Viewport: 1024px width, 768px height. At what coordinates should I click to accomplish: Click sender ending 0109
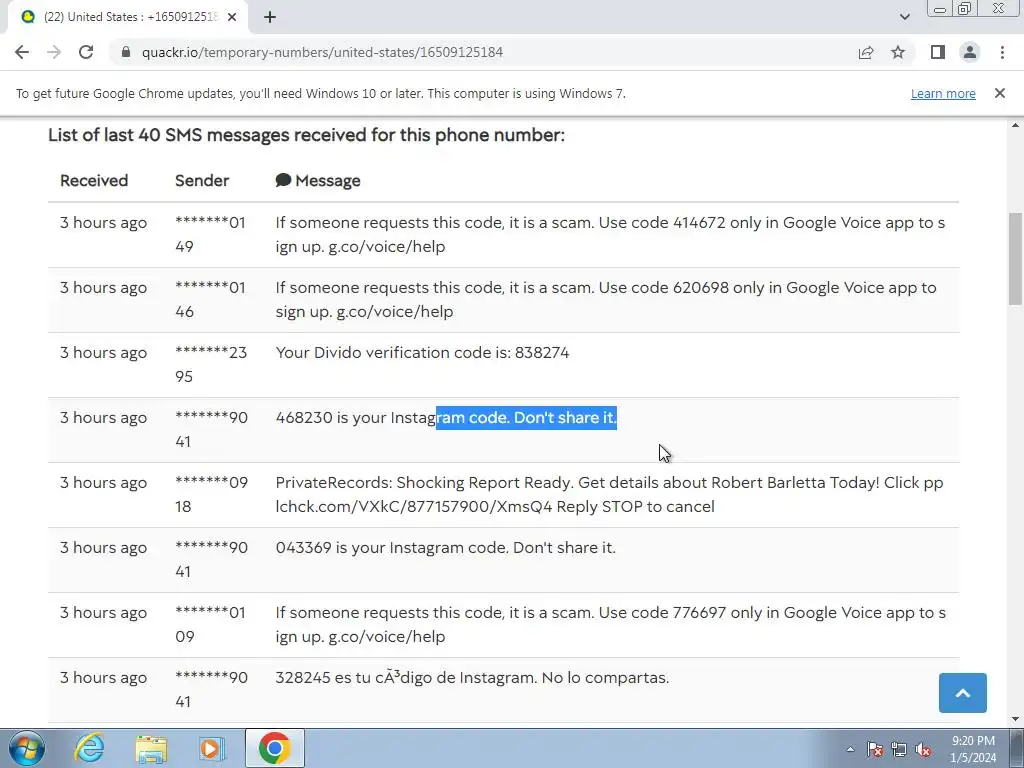tap(210, 625)
